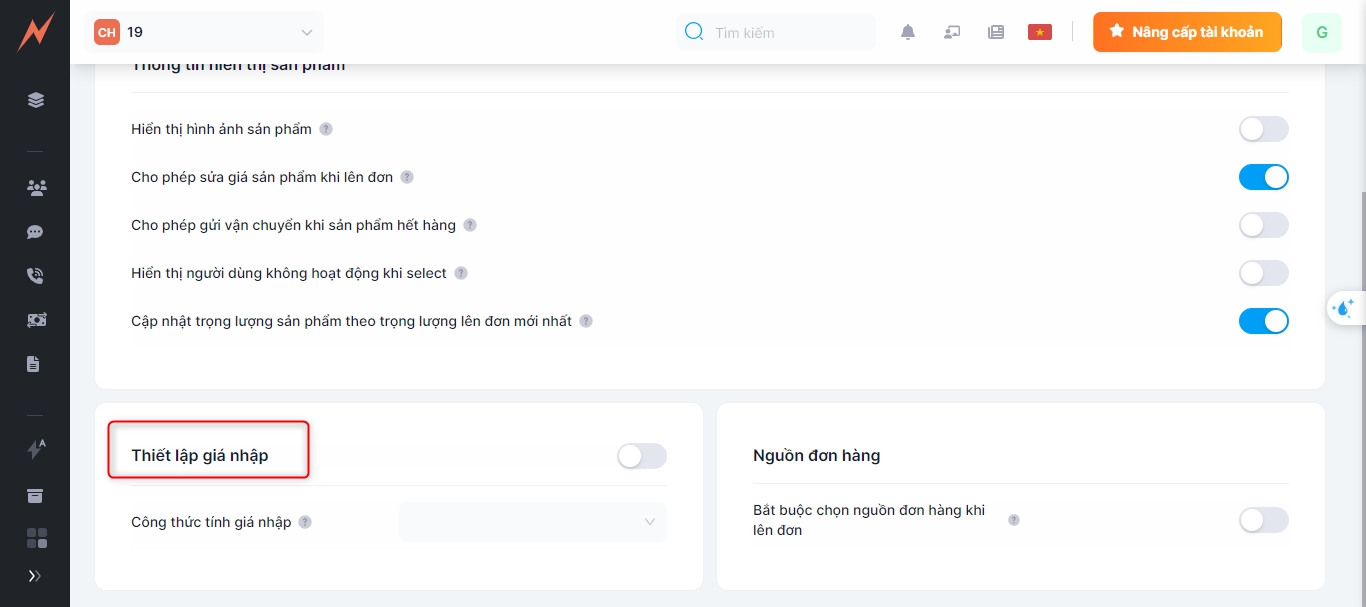
Task: Open the G user avatar menu
Action: pyautogui.click(x=1321, y=32)
